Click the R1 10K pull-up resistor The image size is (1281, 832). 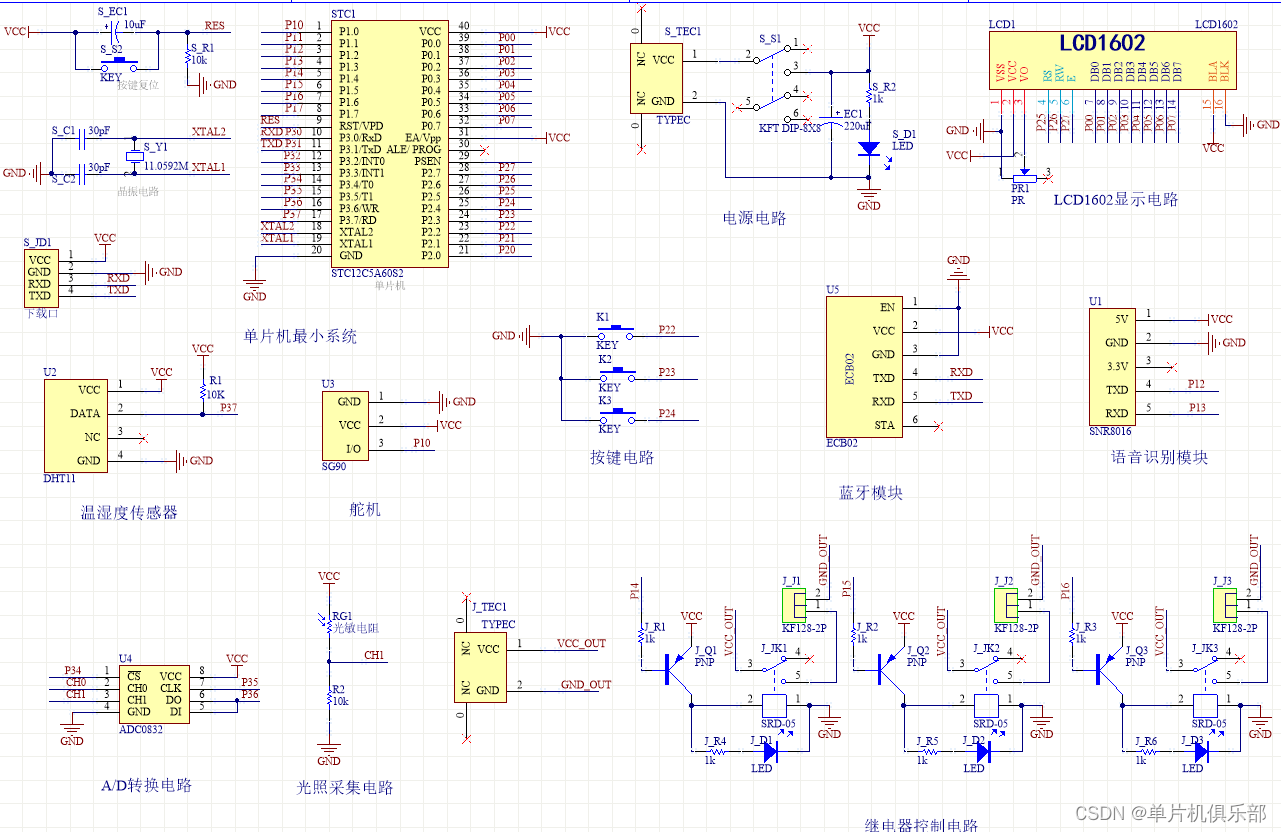pyautogui.click(x=202, y=390)
